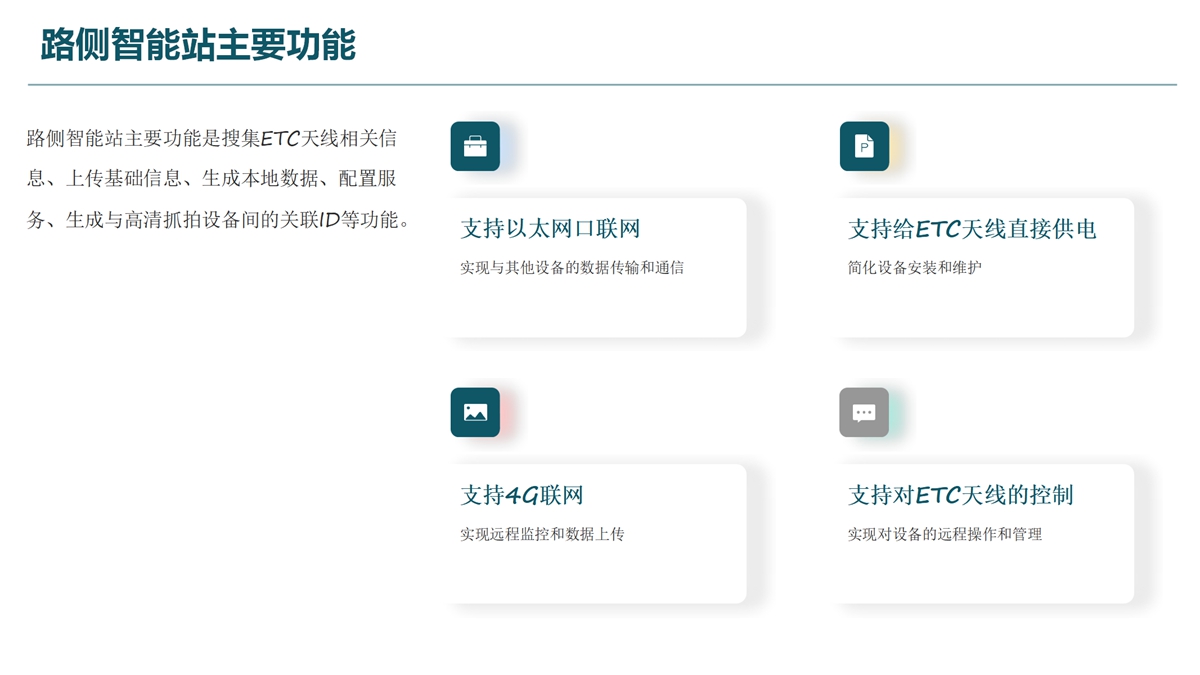Click the picture icon above the 4G card

pos(475,413)
